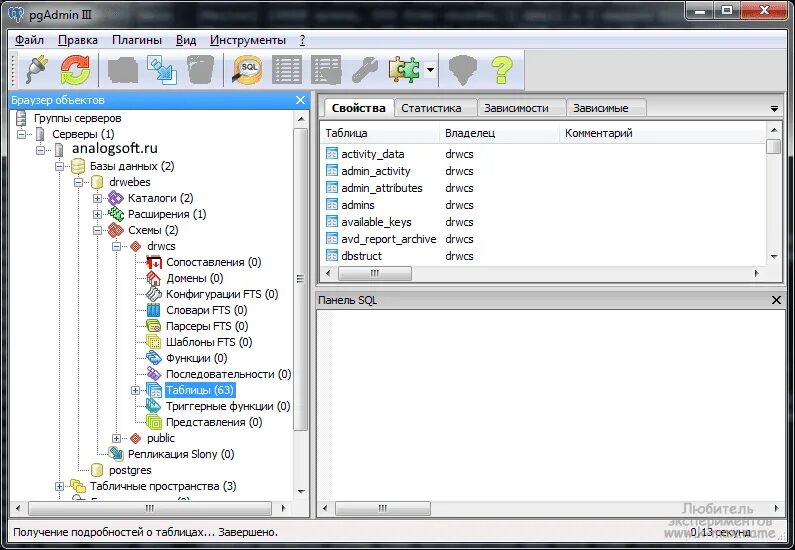Click the properties list horizontal scrollbar thumb

click(x=375, y=273)
